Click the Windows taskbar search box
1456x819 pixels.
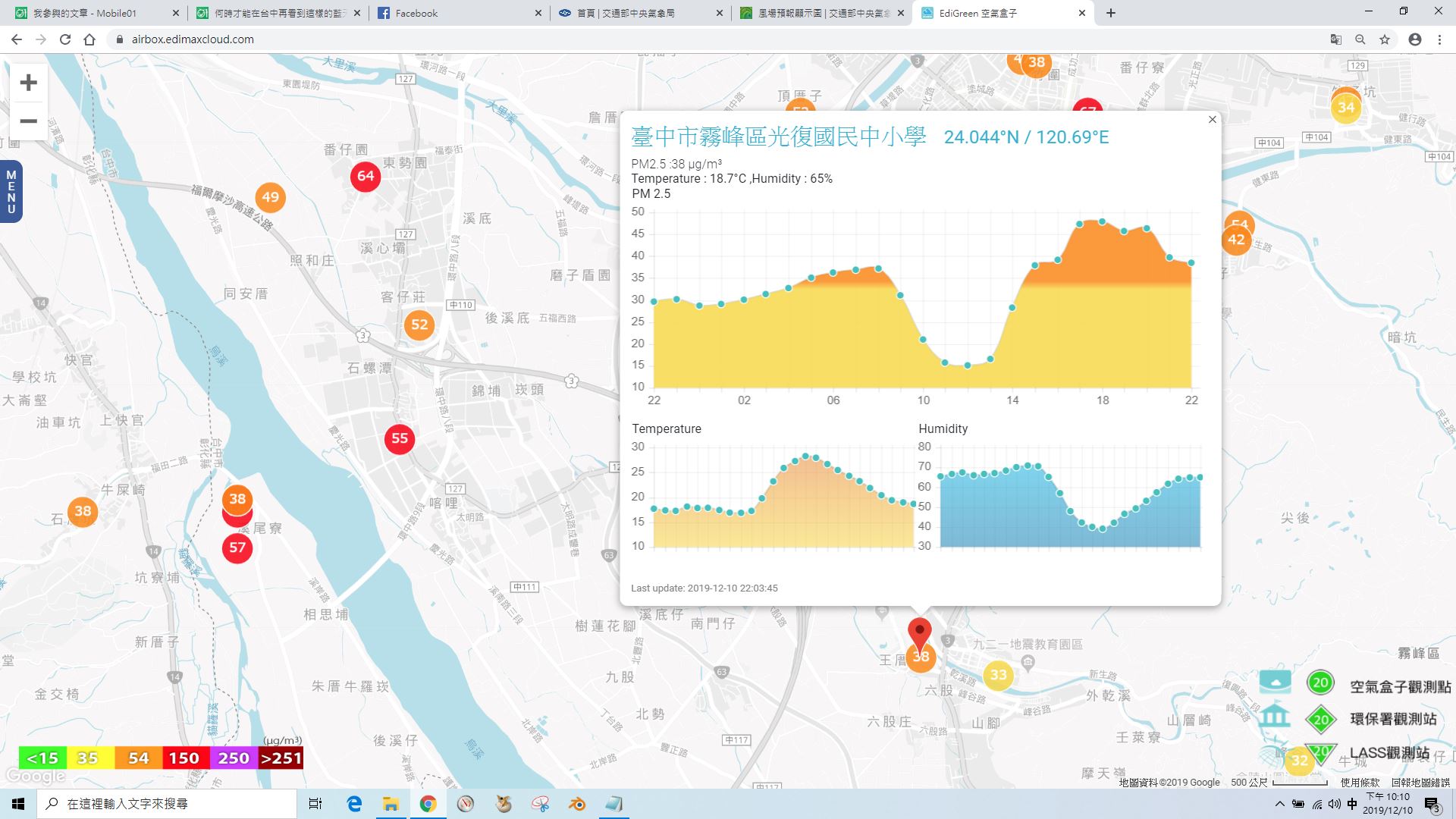coord(167,804)
